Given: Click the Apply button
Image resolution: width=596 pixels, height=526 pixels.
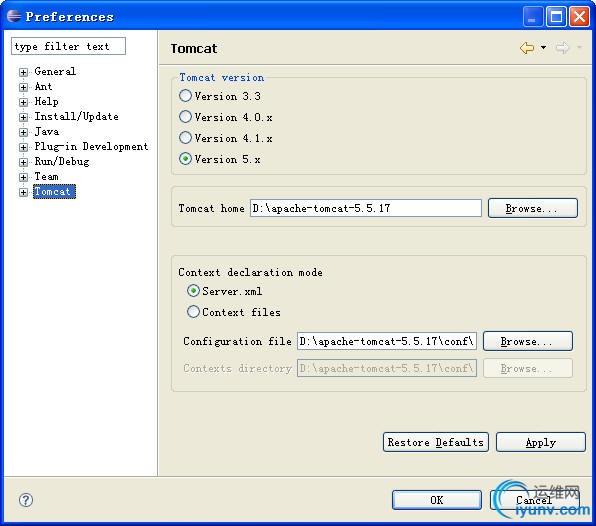Looking at the screenshot, I should coord(541,442).
